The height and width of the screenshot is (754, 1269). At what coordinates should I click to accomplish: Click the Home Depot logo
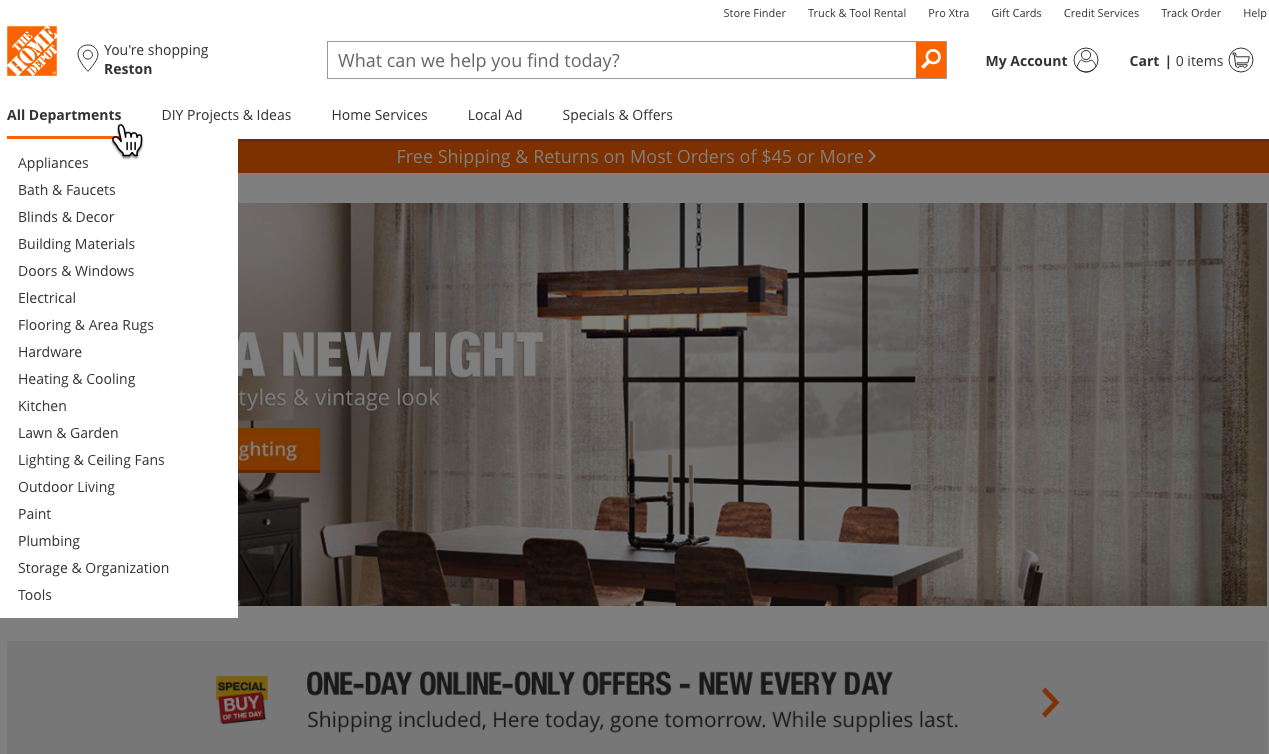pos(32,51)
